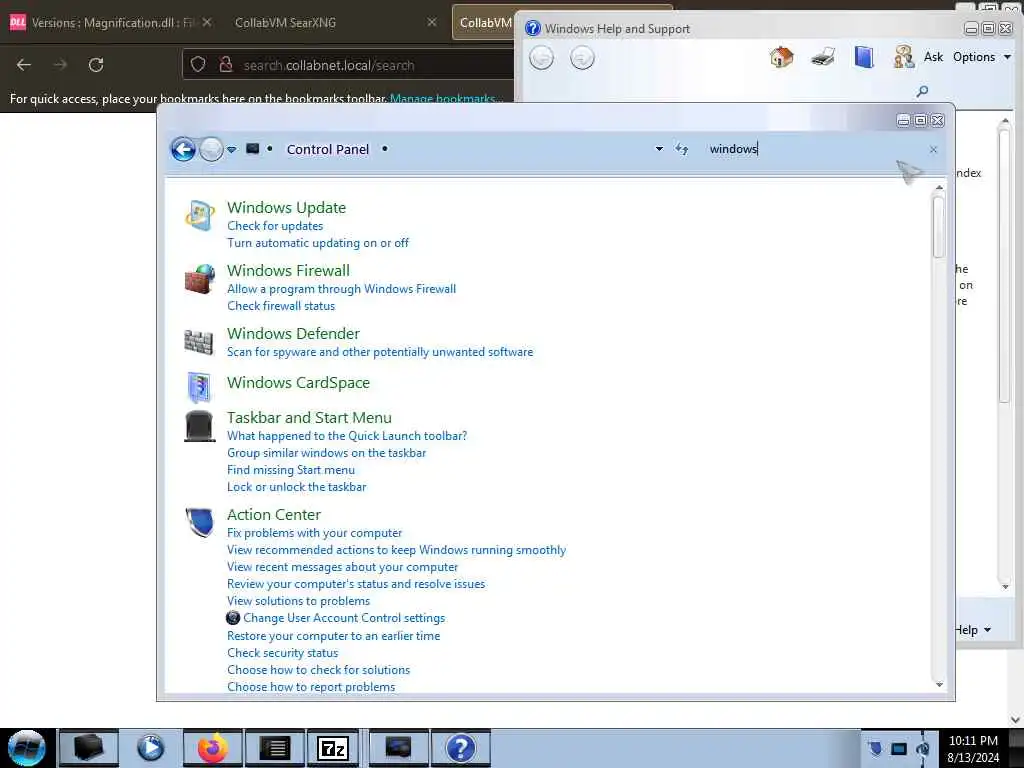Click the Control Panel vertical scrollbar thumb

pos(939,227)
